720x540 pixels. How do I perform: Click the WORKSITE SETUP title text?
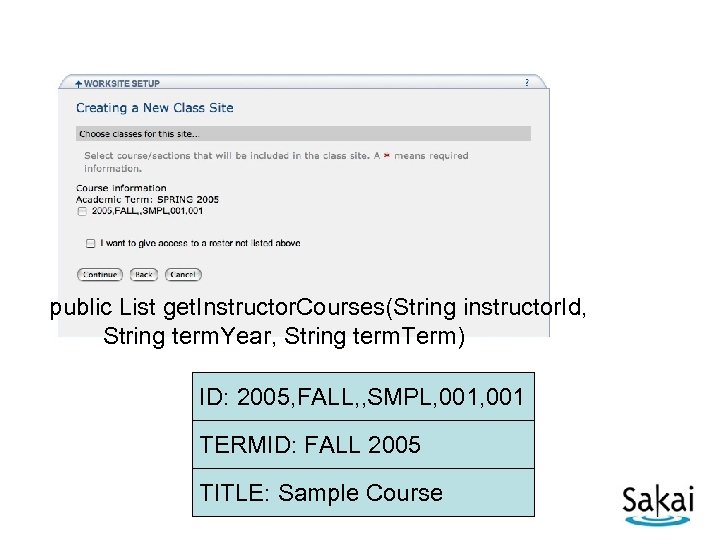click(x=122, y=83)
